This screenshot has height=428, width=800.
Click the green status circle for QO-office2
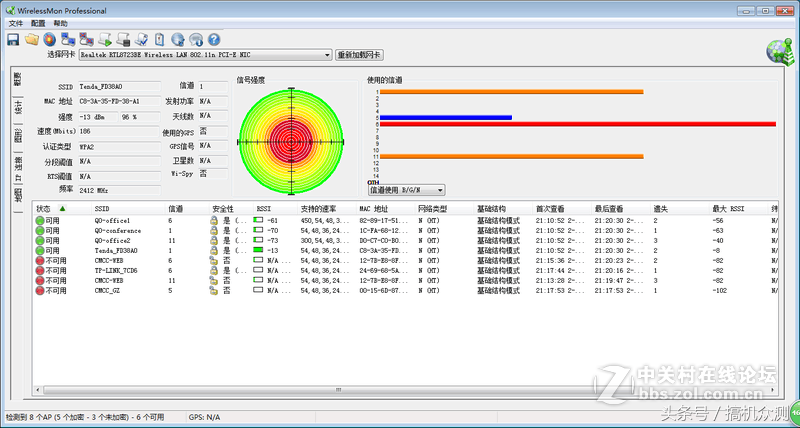[x=40, y=240]
